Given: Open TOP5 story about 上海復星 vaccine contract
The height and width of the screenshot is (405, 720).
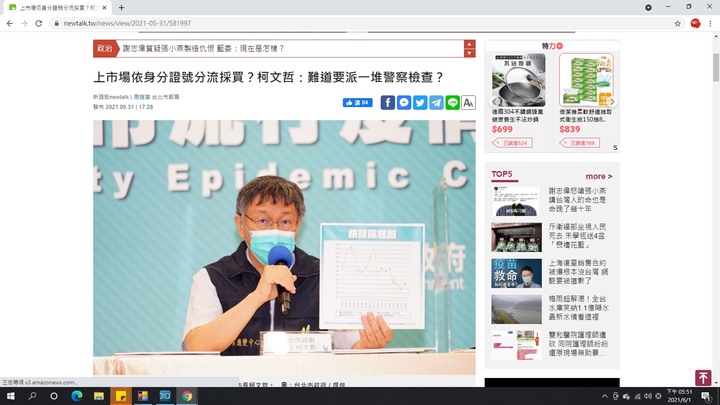Looking at the screenshot, I should [x=578, y=272].
